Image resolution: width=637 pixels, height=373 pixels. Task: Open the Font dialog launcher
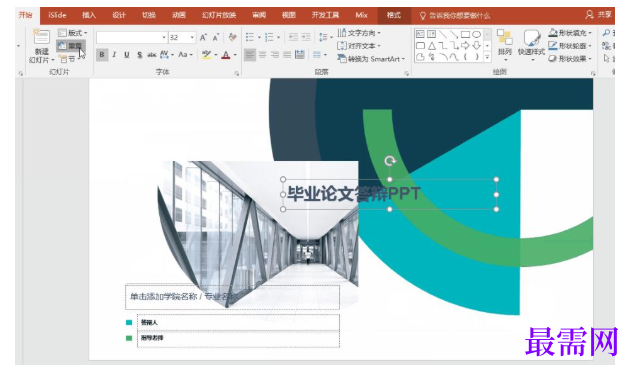[237, 74]
